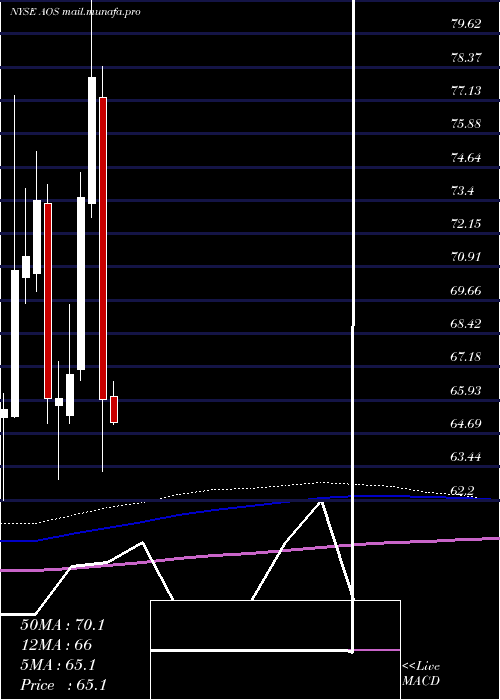The width and height of the screenshot is (500, 700).
Task: Click the 63.44 price axis label
Action: coord(466,457)
